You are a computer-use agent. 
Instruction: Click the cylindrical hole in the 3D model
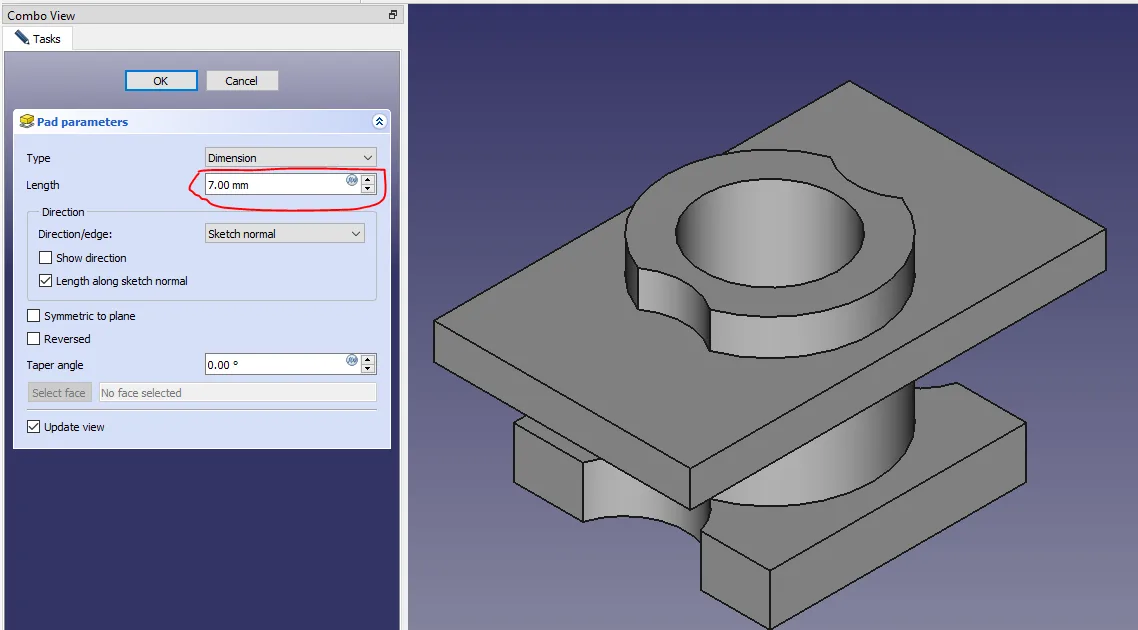(x=771, y=232)
